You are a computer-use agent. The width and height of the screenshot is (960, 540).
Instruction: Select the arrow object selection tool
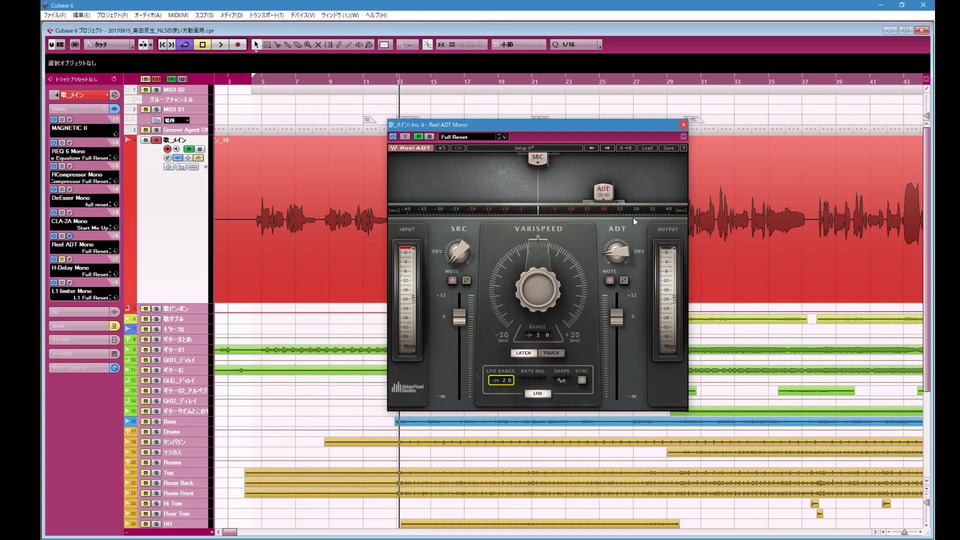tap(257, 45)
